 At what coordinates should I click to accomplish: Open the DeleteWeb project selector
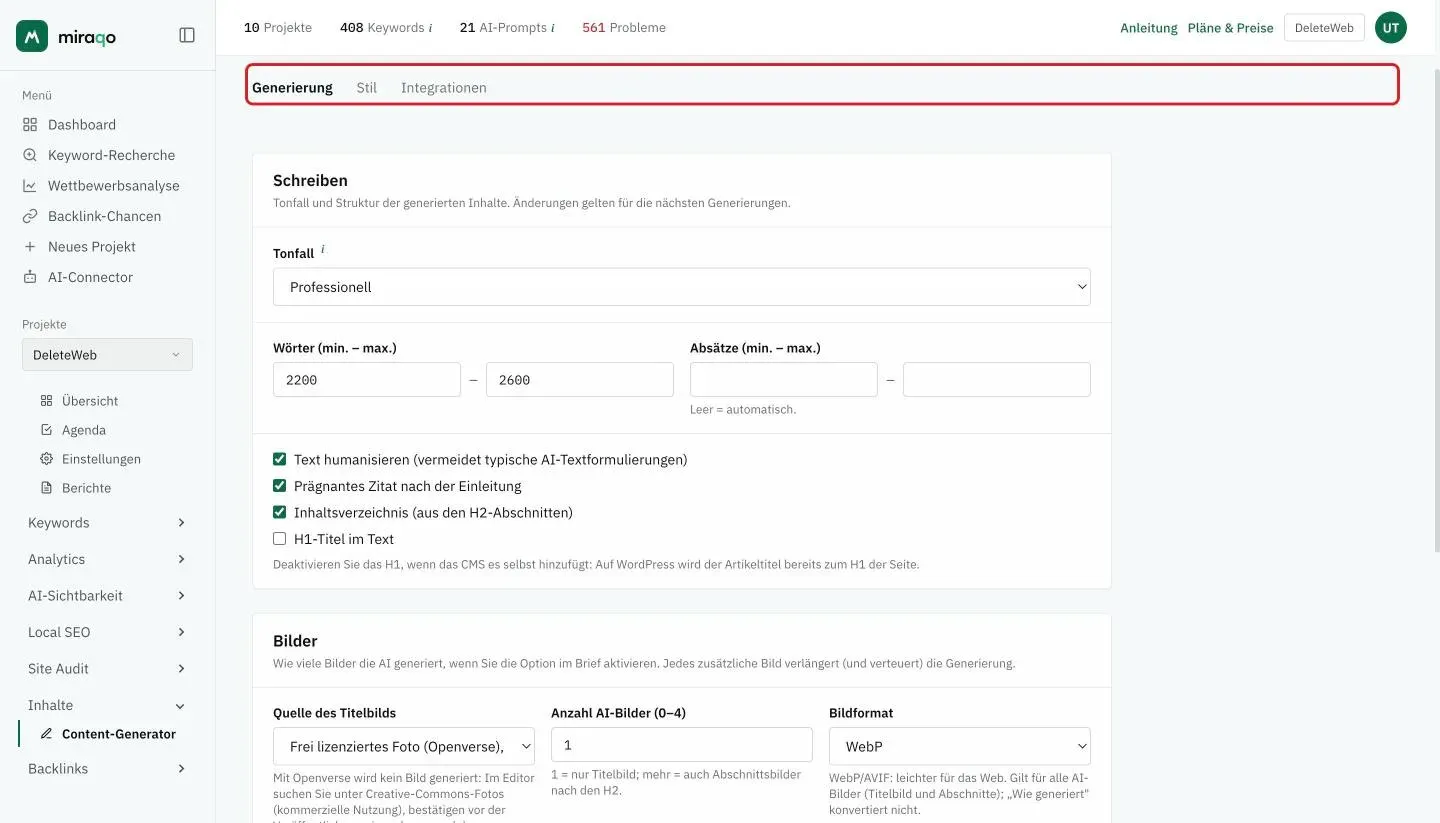click(x=107, y=355)
